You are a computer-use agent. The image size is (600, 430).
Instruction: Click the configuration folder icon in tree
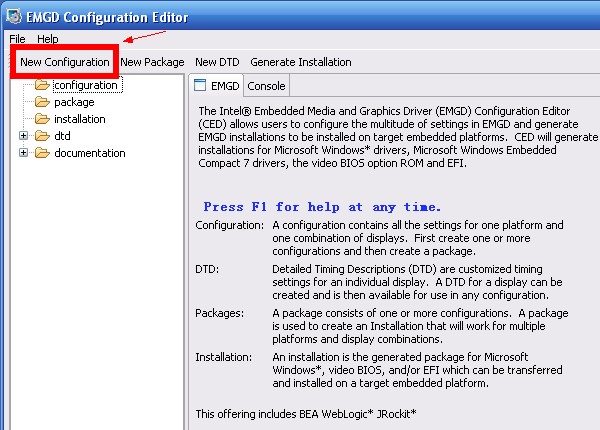42,85
